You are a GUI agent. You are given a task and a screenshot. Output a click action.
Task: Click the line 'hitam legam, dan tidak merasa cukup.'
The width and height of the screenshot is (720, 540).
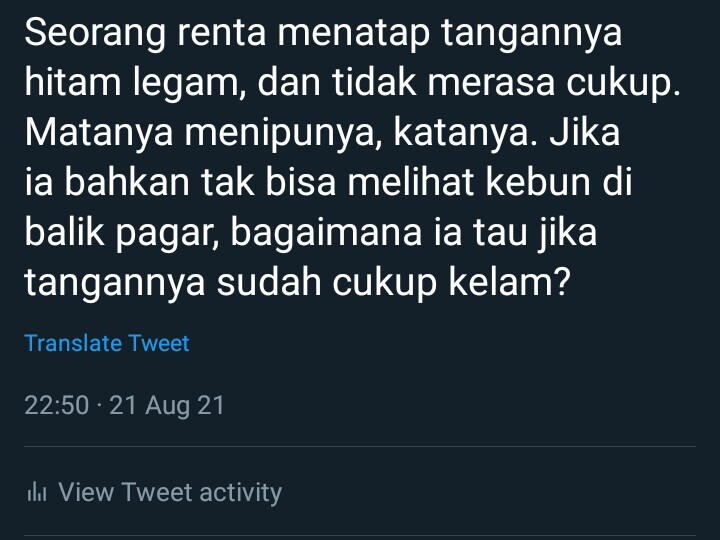pyautogui.click(x=352, y=84)
